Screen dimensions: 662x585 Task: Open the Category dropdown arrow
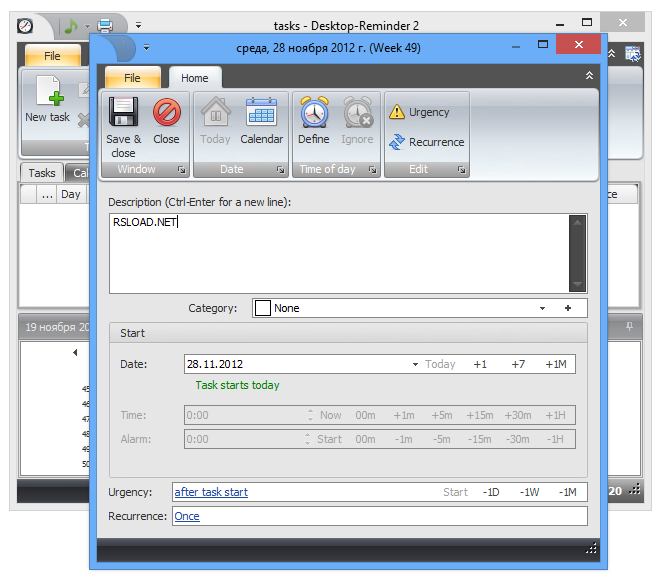[543, 309]
